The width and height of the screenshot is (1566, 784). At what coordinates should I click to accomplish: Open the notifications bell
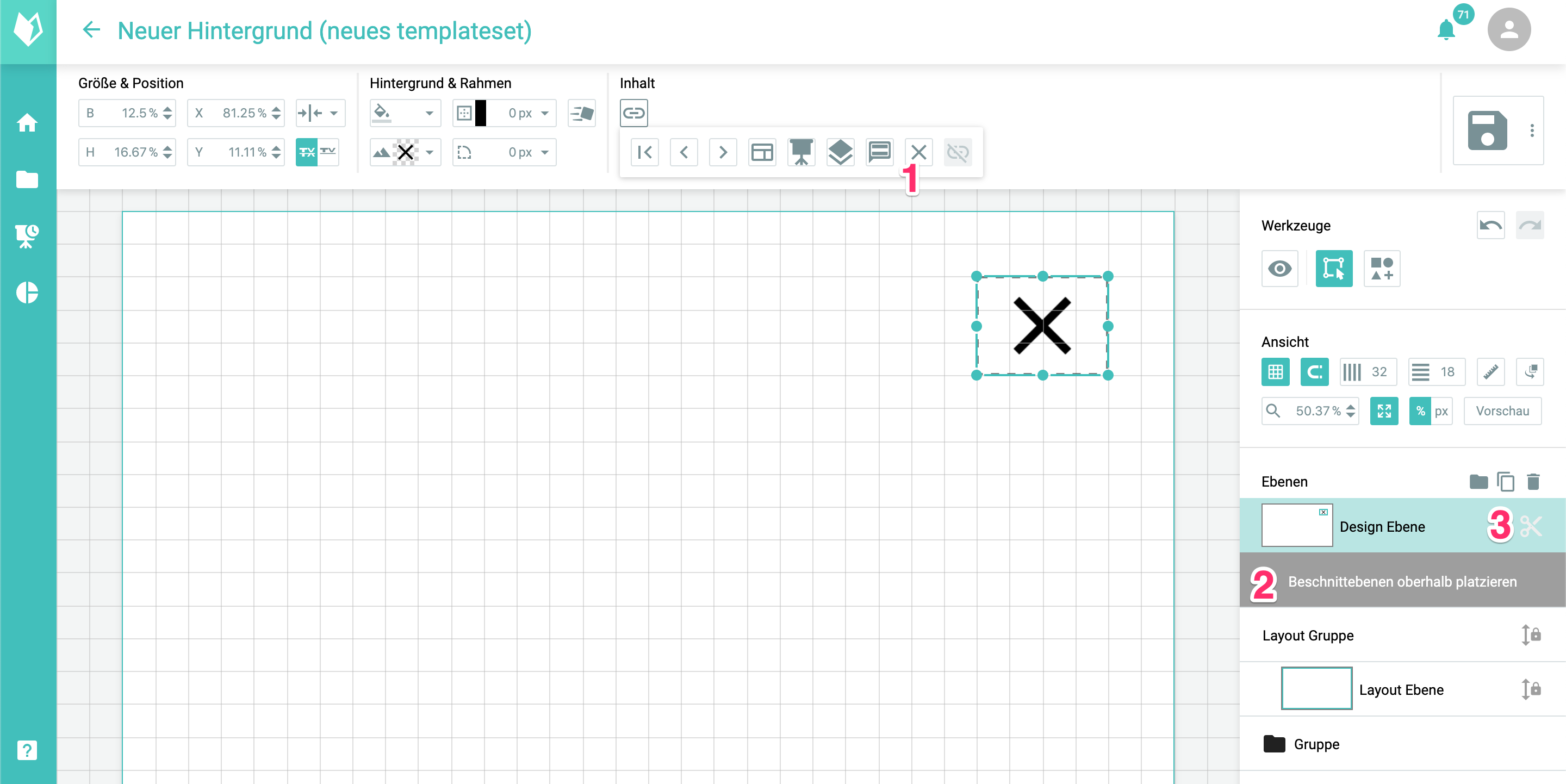(1446, 30)
